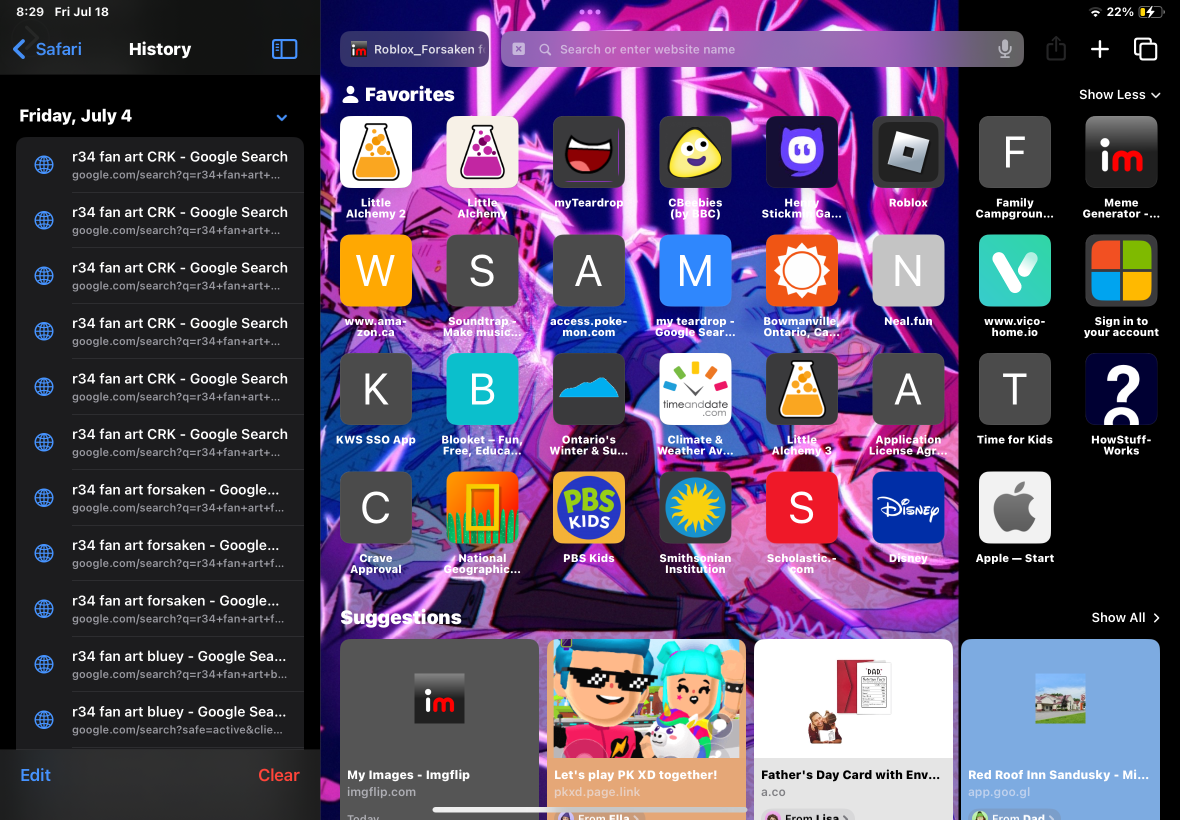The width and height of the screenshot is (1180, 820).
Task: Open the Neal.fun favorite
Action: [x=908, y=271]
